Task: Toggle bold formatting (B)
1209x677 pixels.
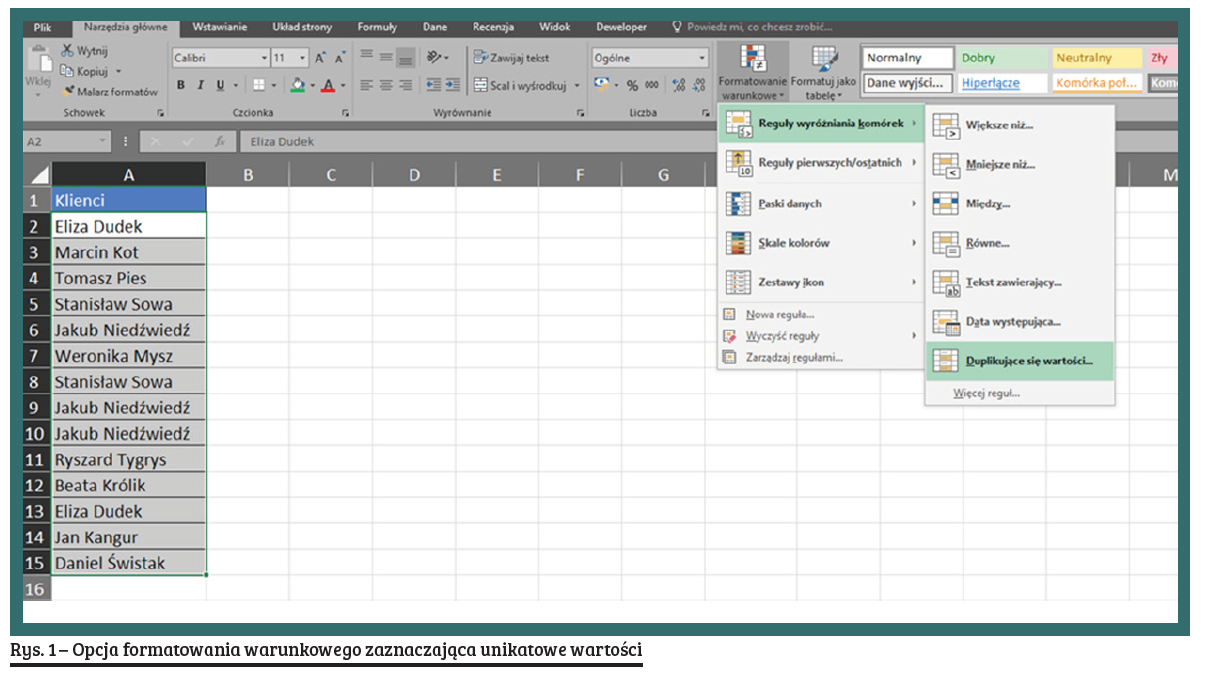Action: point(181,86)
